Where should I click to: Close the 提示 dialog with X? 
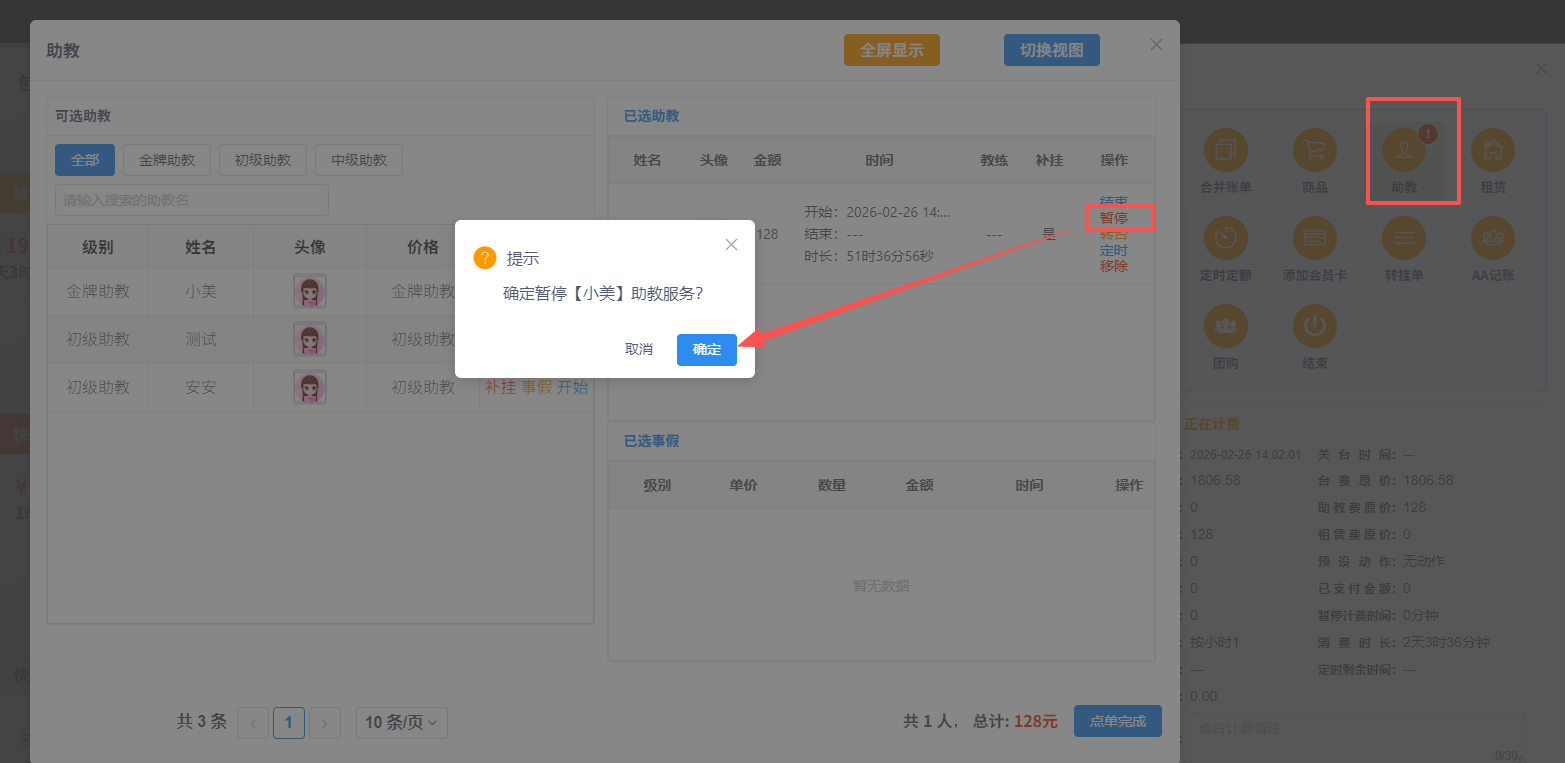click(x=731, y=245)
